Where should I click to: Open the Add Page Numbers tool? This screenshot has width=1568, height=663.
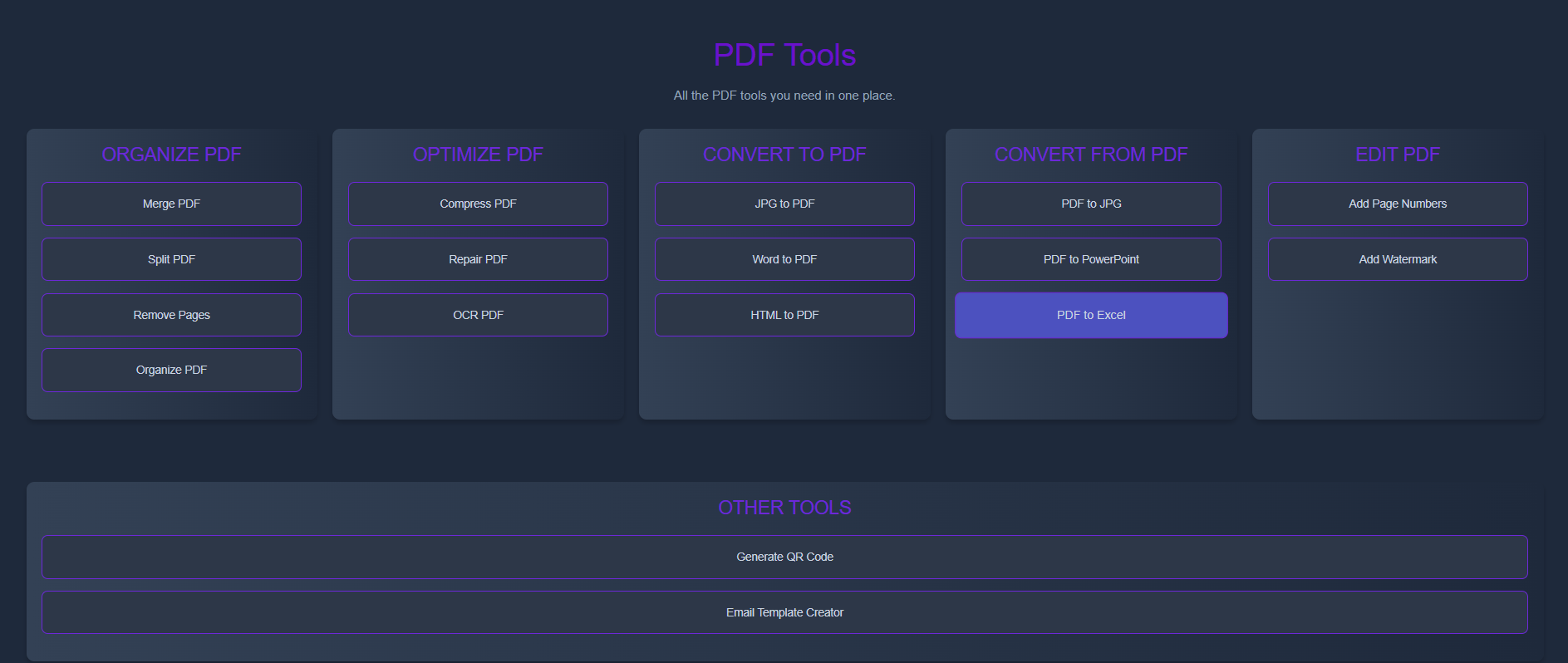(x=1398, y=204)
